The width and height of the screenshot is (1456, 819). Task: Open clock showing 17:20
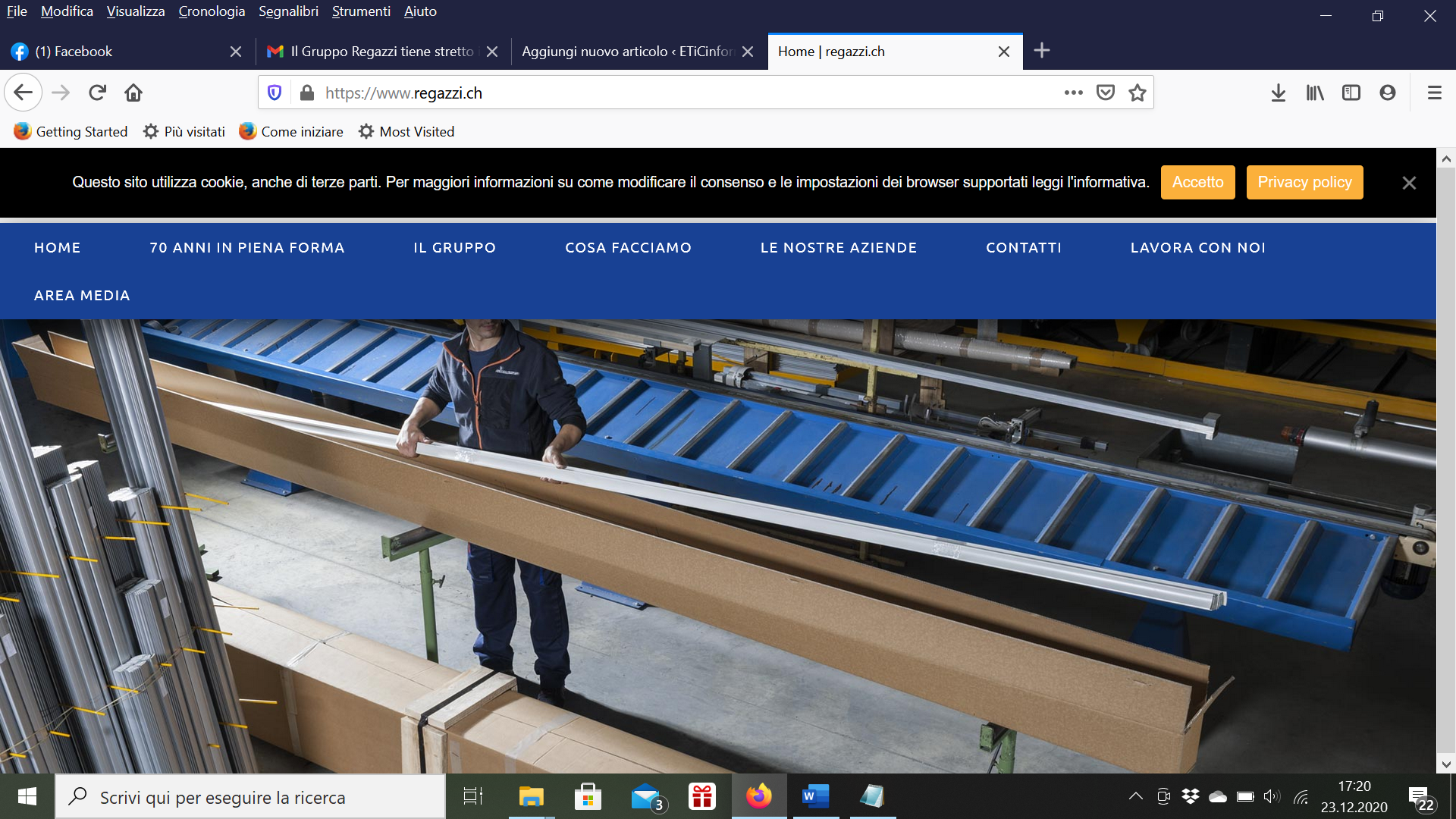click(x=1354, y=797)
